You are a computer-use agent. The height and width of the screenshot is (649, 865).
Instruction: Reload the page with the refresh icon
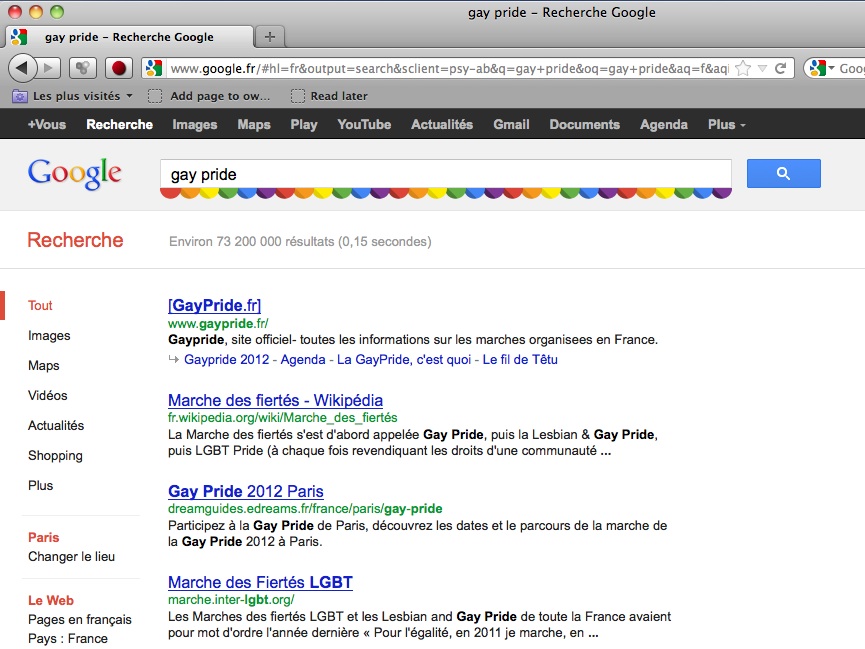pyautogui.click(x=781, y=68)
